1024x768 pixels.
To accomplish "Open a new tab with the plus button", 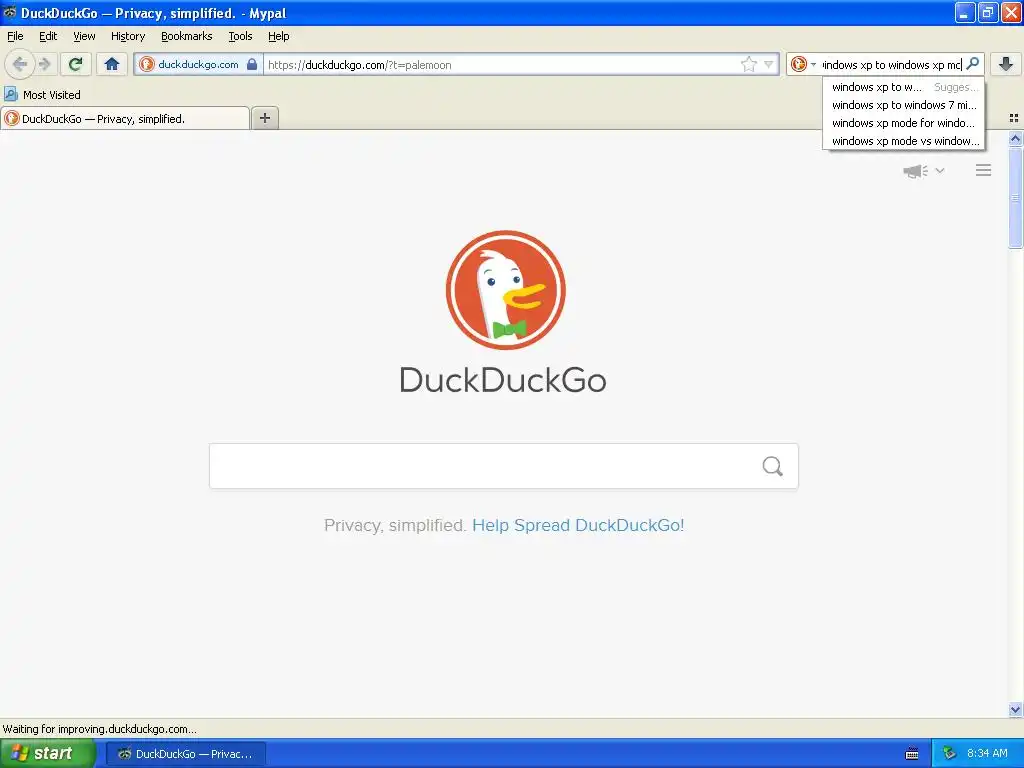I will pos(264,118).
